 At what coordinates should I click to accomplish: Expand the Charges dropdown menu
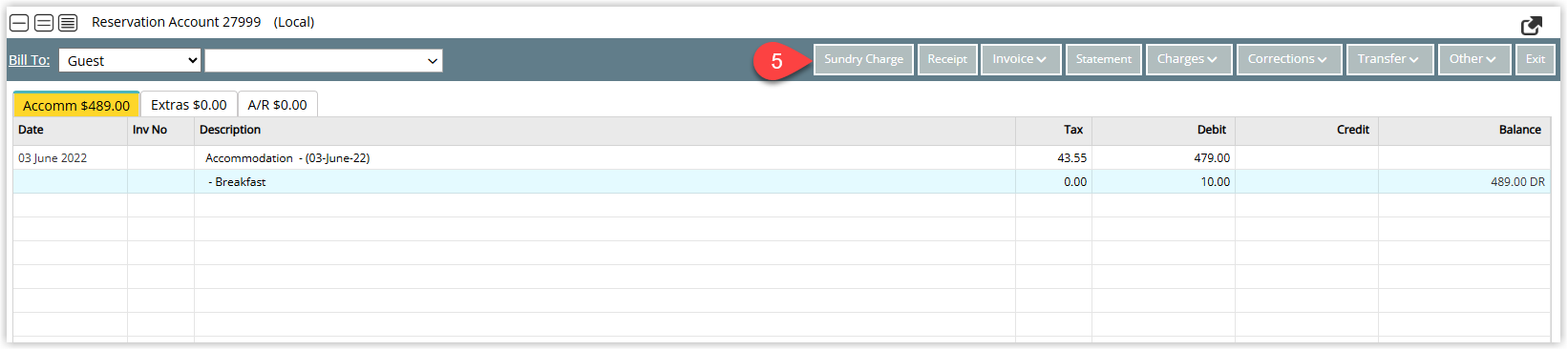coord(1189,59)
